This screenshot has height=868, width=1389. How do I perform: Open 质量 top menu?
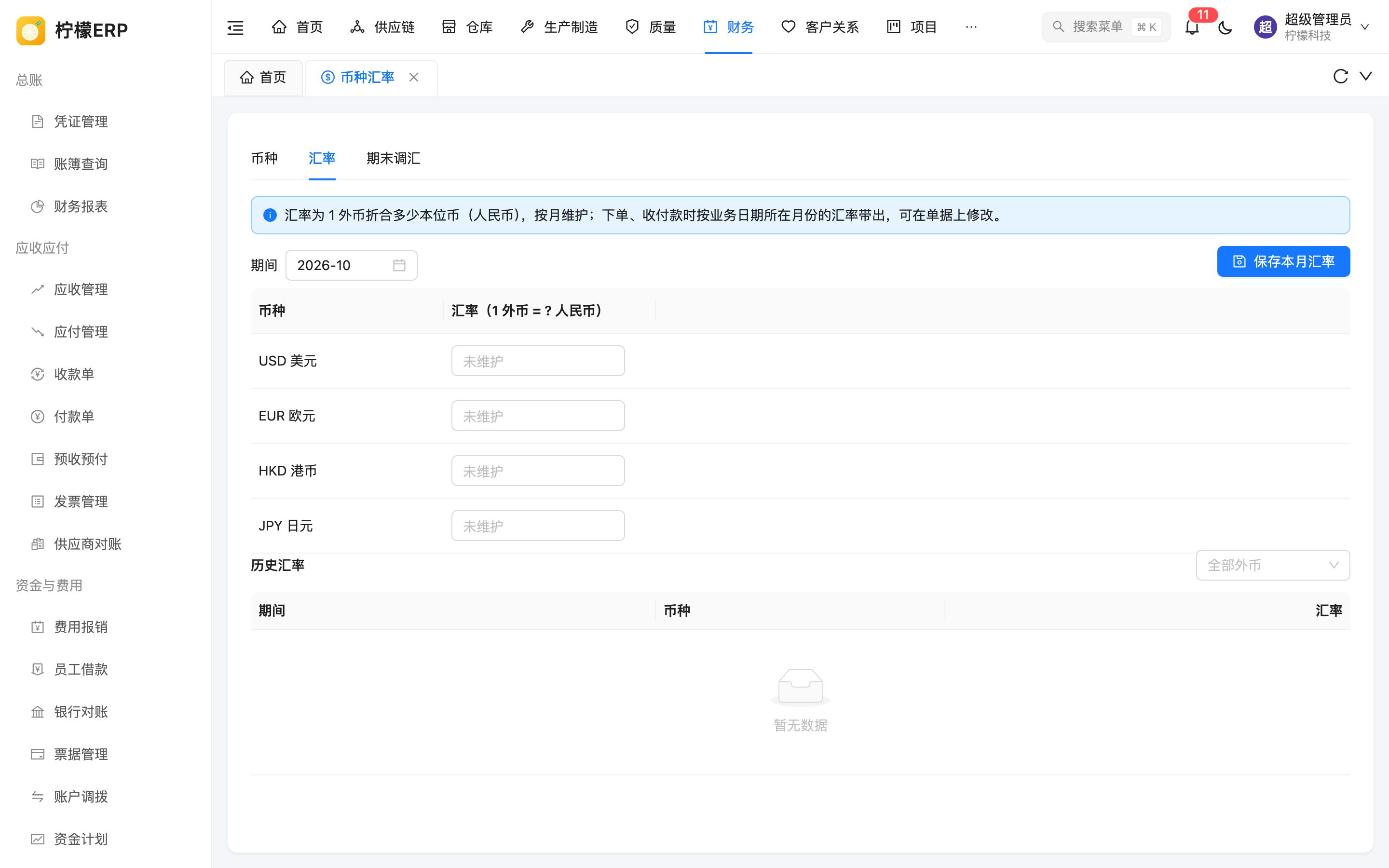point(650,27)
